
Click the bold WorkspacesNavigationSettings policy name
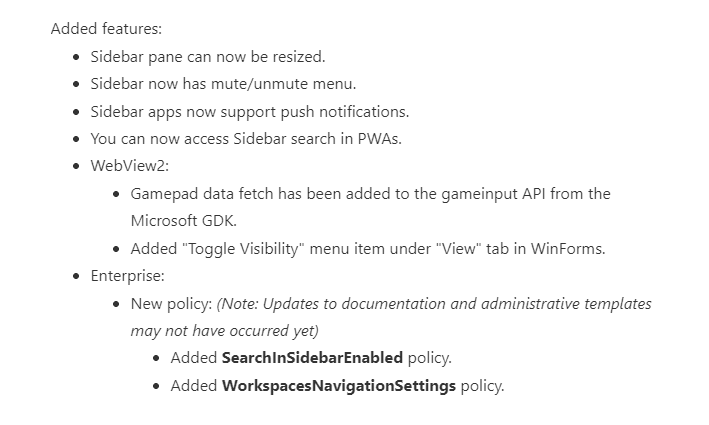click(x=339, y=386)
